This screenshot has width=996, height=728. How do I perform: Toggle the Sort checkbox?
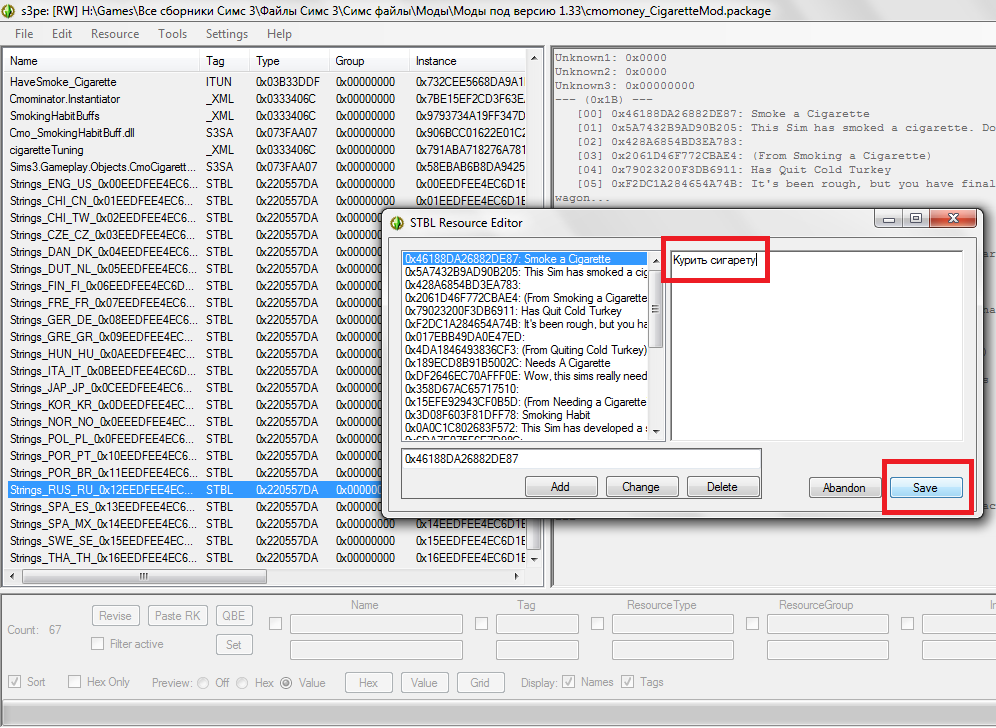coord(15,682)
